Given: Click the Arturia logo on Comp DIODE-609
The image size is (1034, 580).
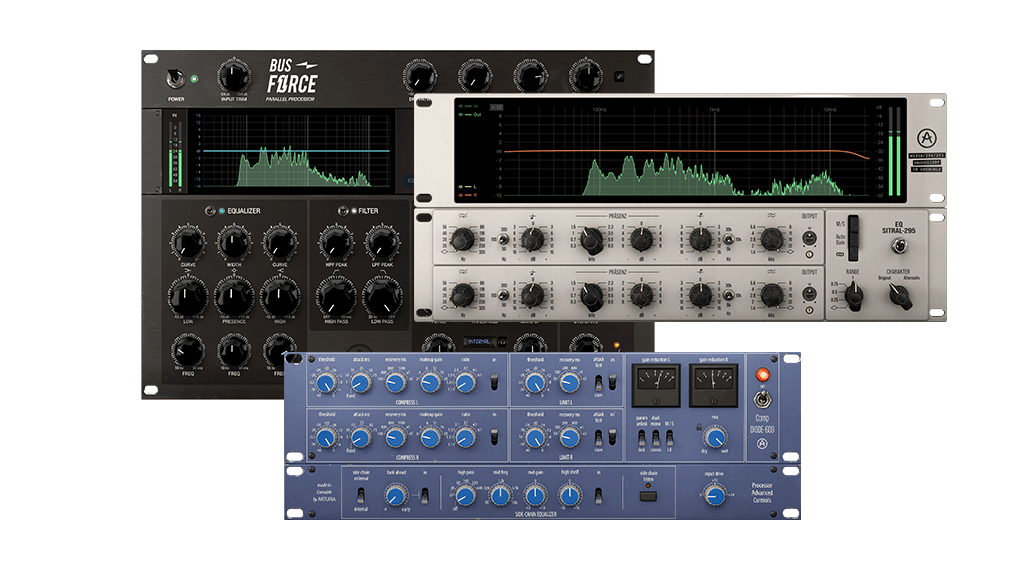Looking at the screenshot, I should tap(762, 444).
